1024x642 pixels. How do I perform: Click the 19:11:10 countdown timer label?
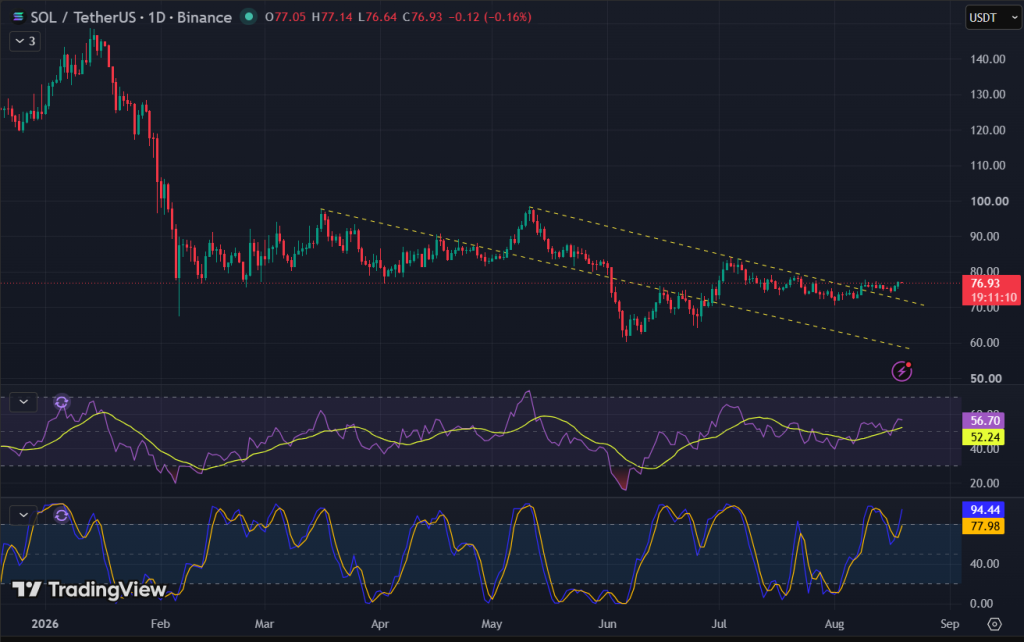click(992, 298)
